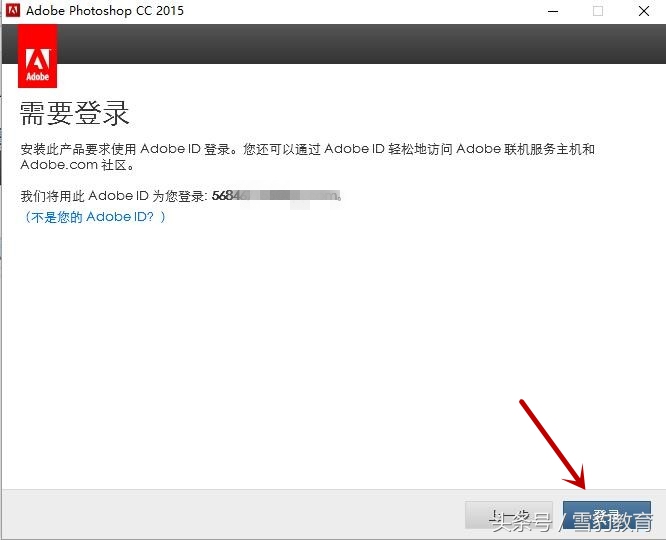The height and width of the screenshot is (540, 666).
Task: Click the blurred Adobe ID starting with 5684
Action: pos(276,196)
